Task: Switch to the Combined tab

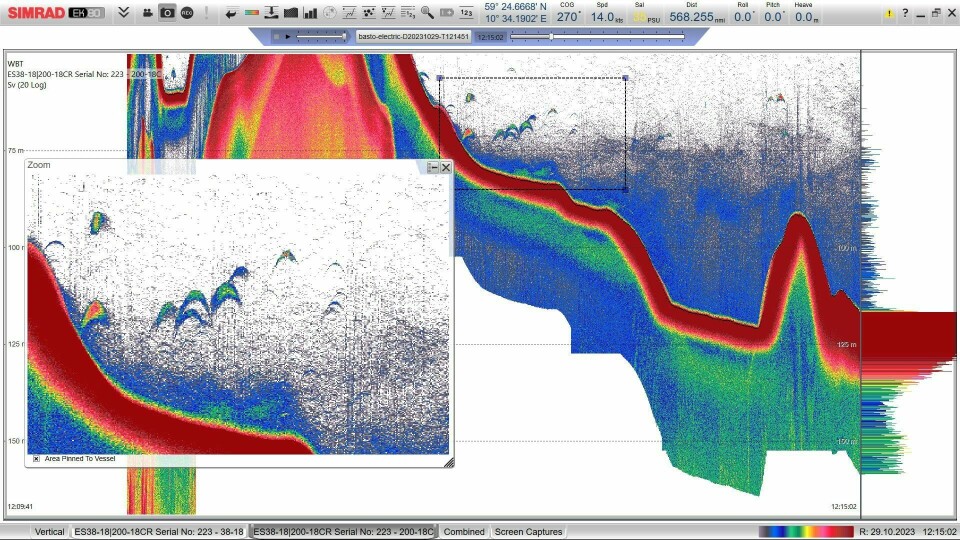Action: tap(464, 531)
